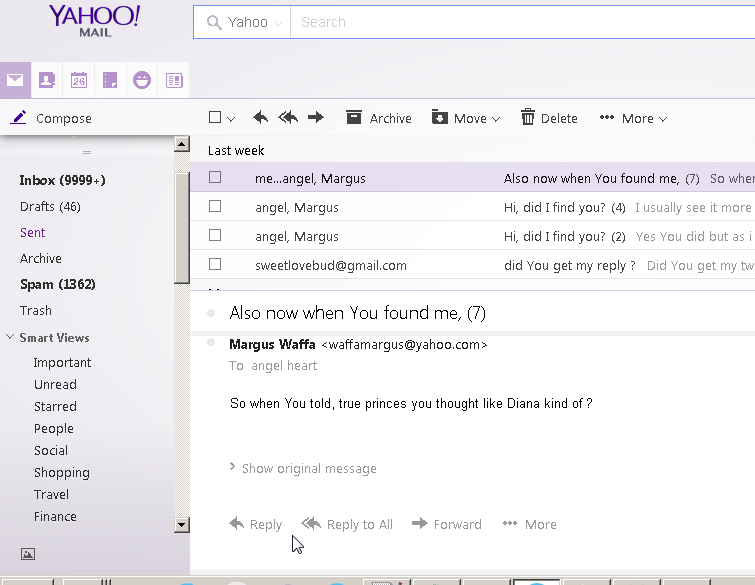
Task: Open the Calendar icon
Action: pos(78,80)
